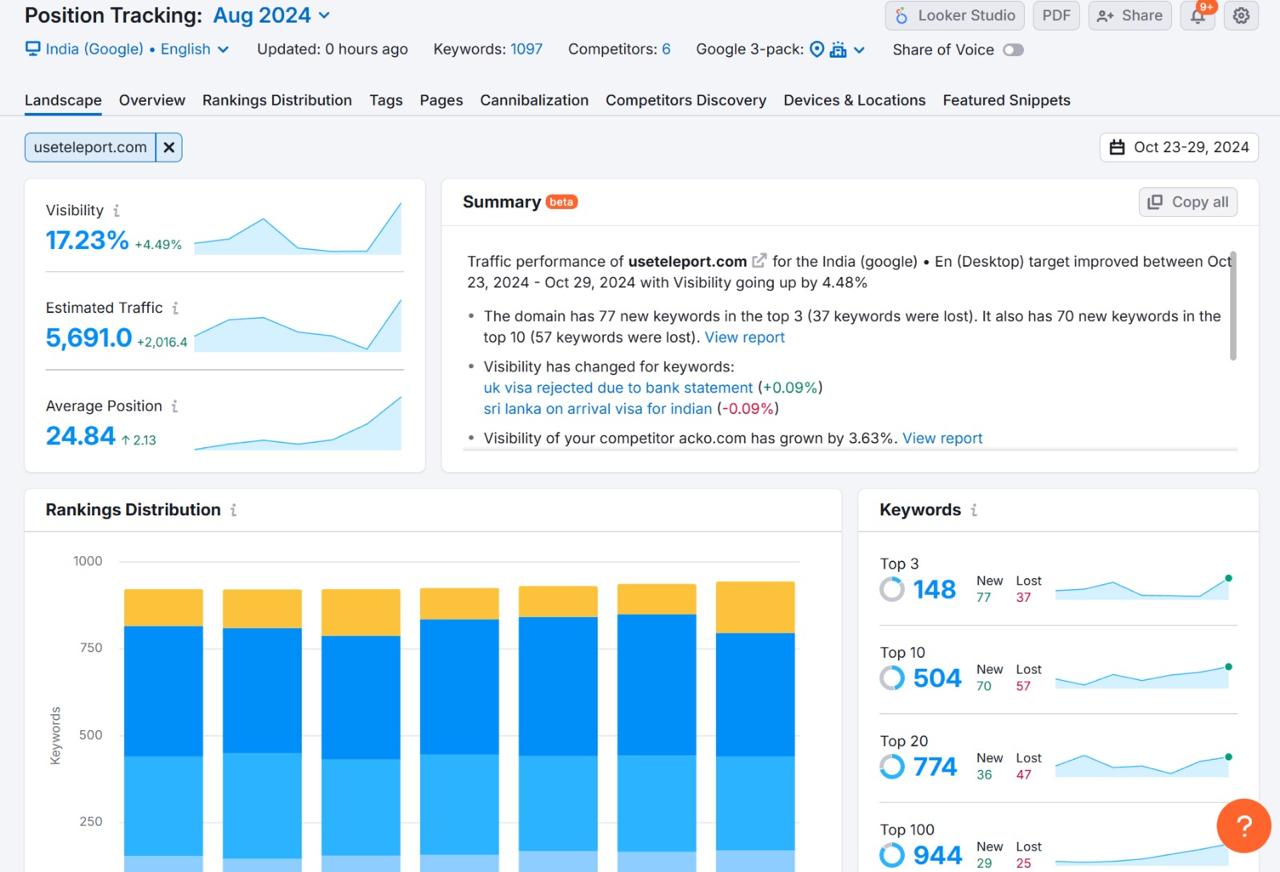Viewport: 1280px width, 872px height.
Task: Click the Copy all button
Action: pos(1187,202)
